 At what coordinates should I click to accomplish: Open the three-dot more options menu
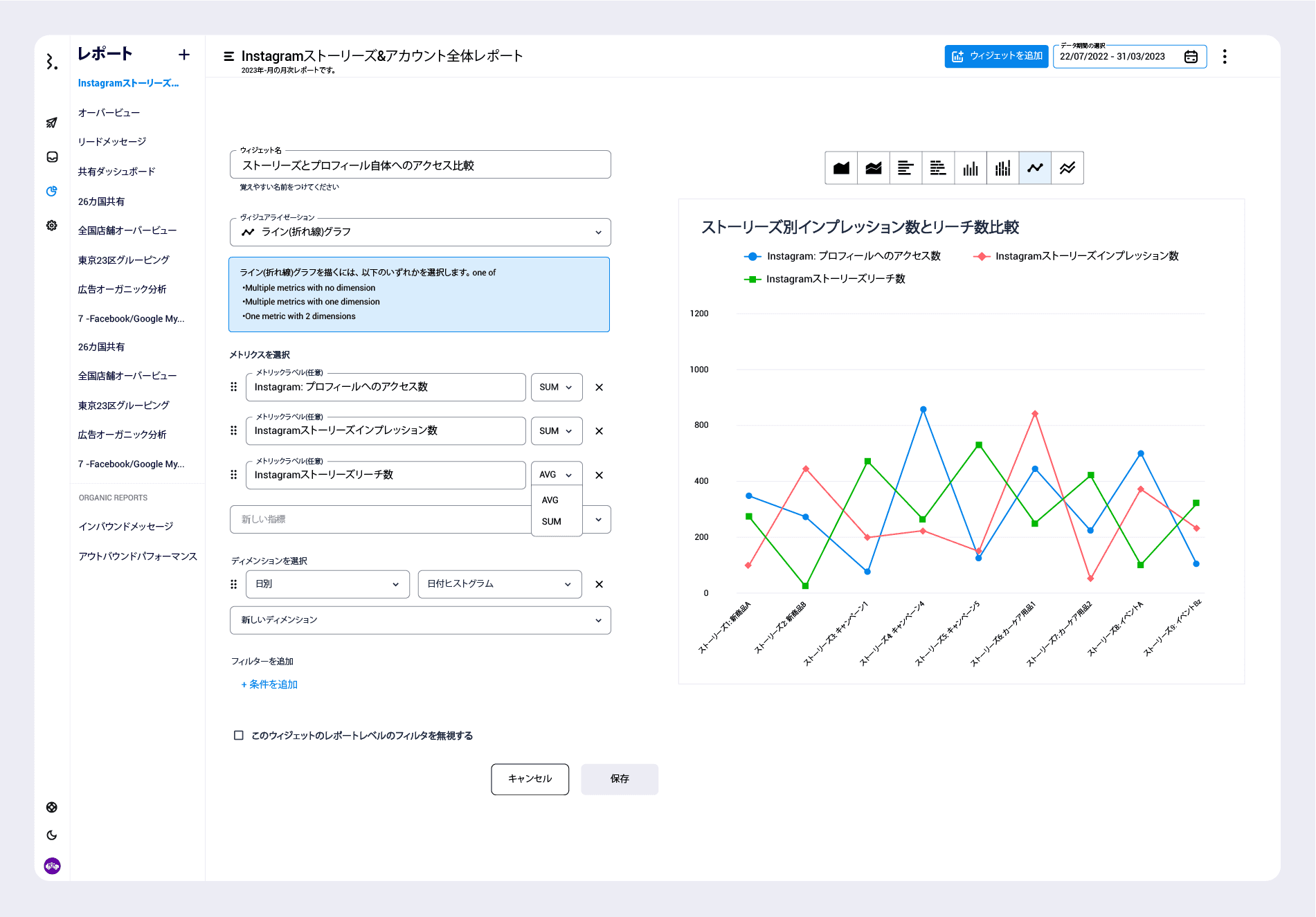pos(1225,57)
